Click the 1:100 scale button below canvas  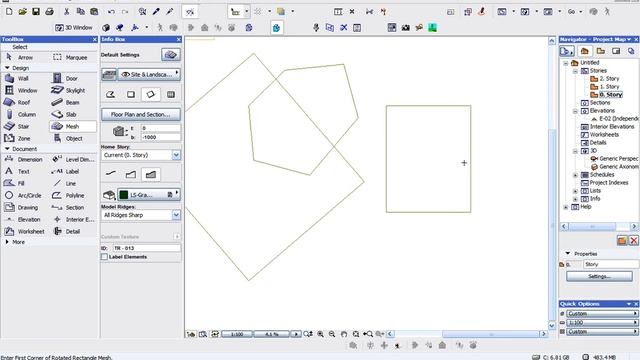coord(237,334)
